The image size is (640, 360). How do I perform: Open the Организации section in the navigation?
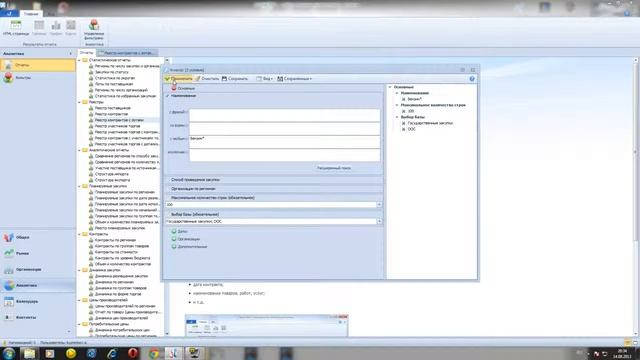[38, 269]
